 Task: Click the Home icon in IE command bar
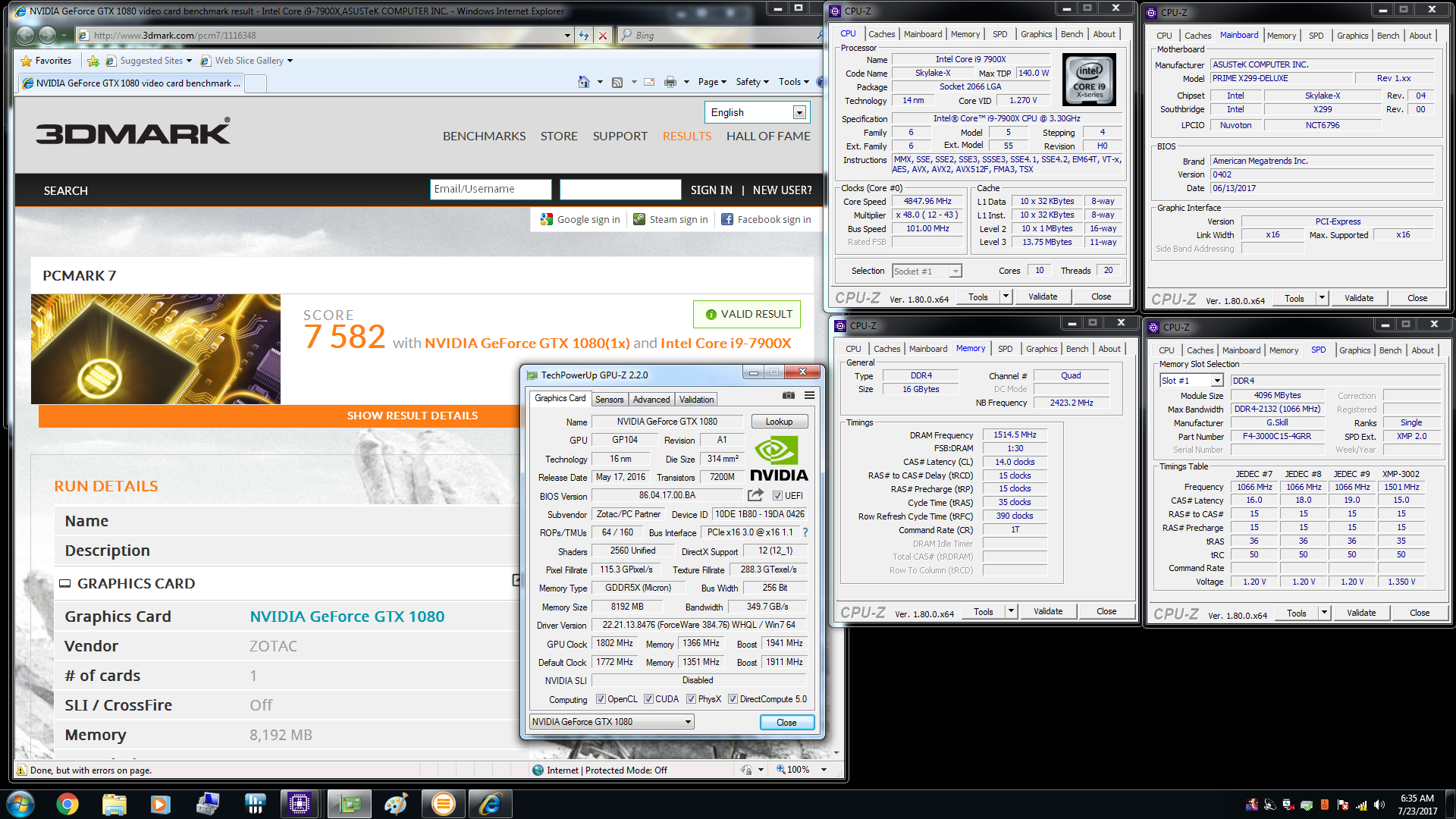(x=583, y=82)
